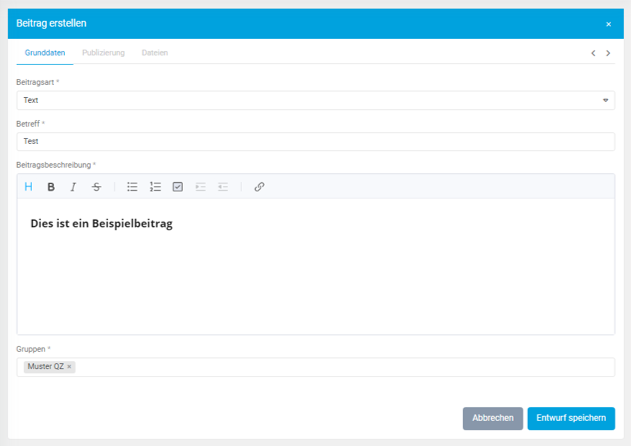This screenshot has width=631, height=446.
Task: Remove the Muster QZ group tag
Action: [x=69, y=367]
